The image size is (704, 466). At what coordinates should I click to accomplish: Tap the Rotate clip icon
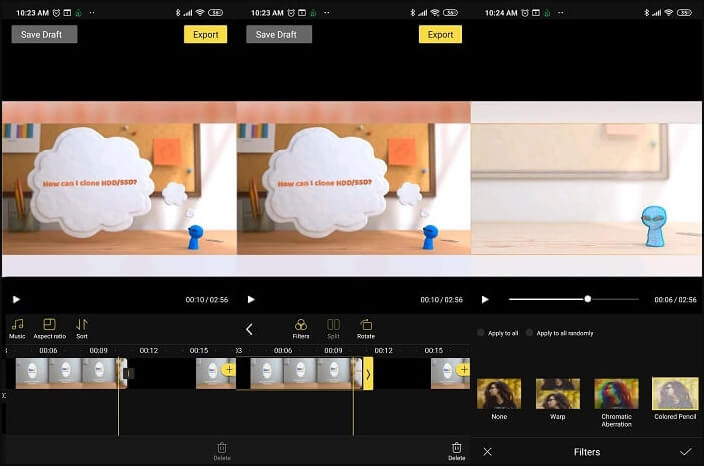click(366, 326)
